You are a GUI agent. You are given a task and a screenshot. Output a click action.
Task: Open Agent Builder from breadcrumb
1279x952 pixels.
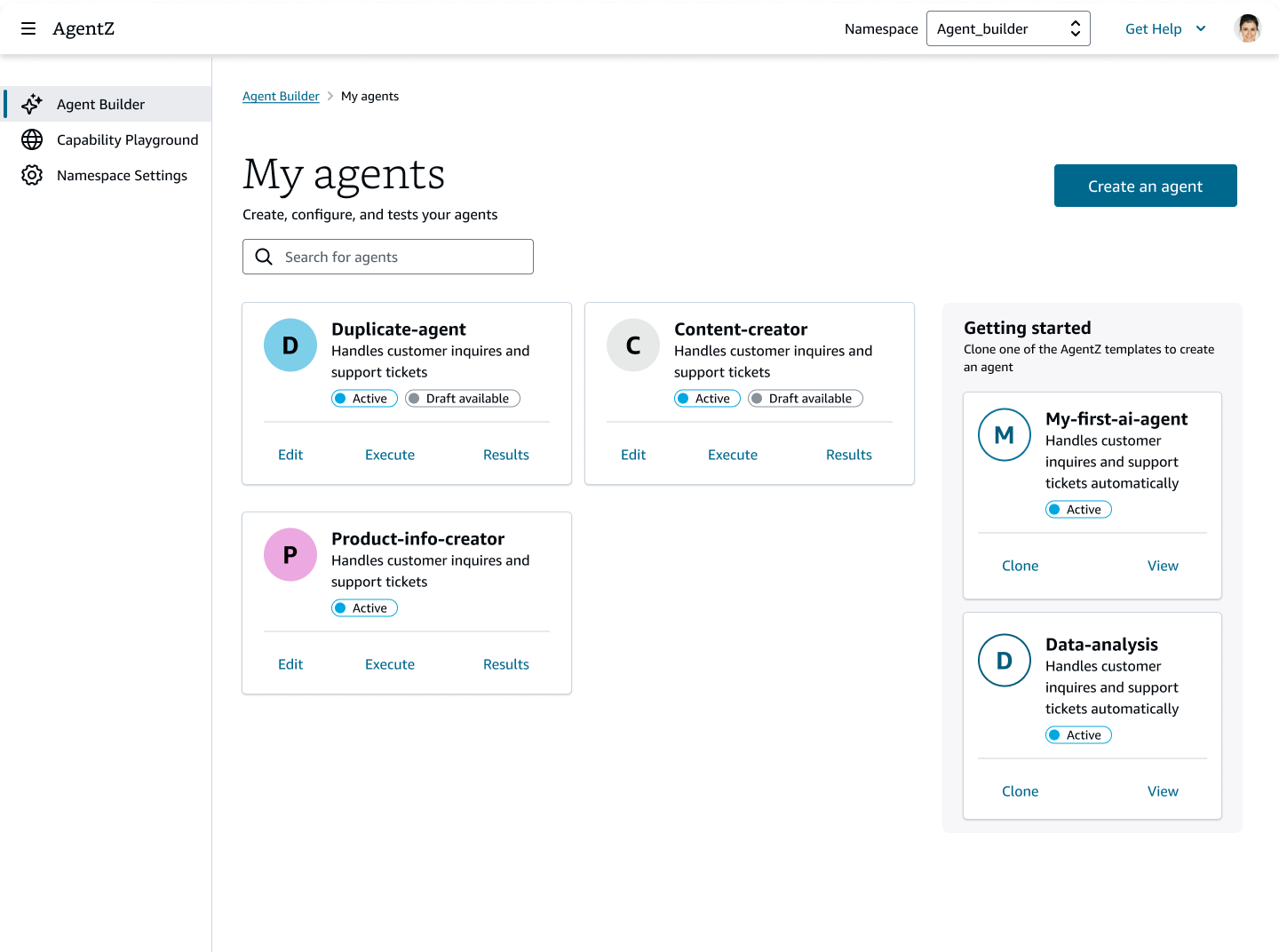coord(281,96)
